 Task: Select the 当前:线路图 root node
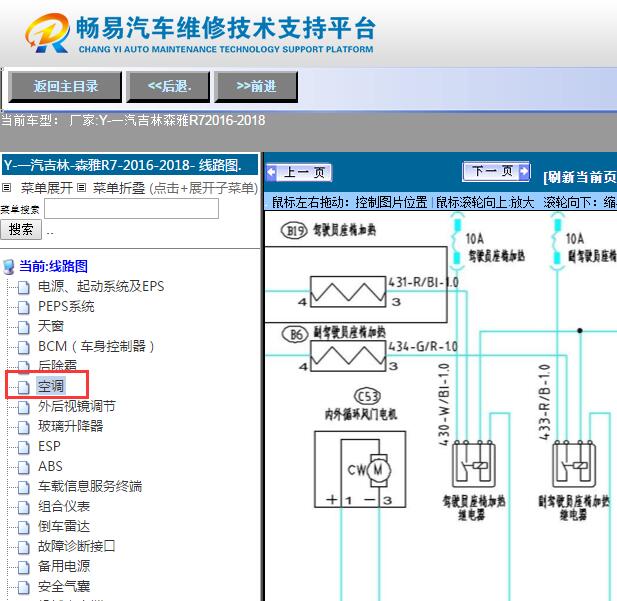pyautogui.click(x=54, y=266)
